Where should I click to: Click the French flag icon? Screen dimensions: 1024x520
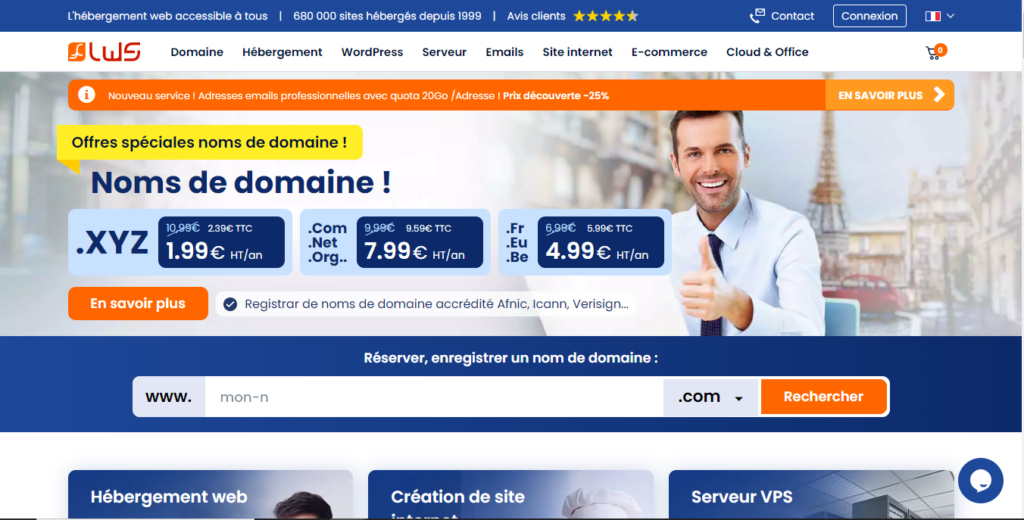point(933,16)
